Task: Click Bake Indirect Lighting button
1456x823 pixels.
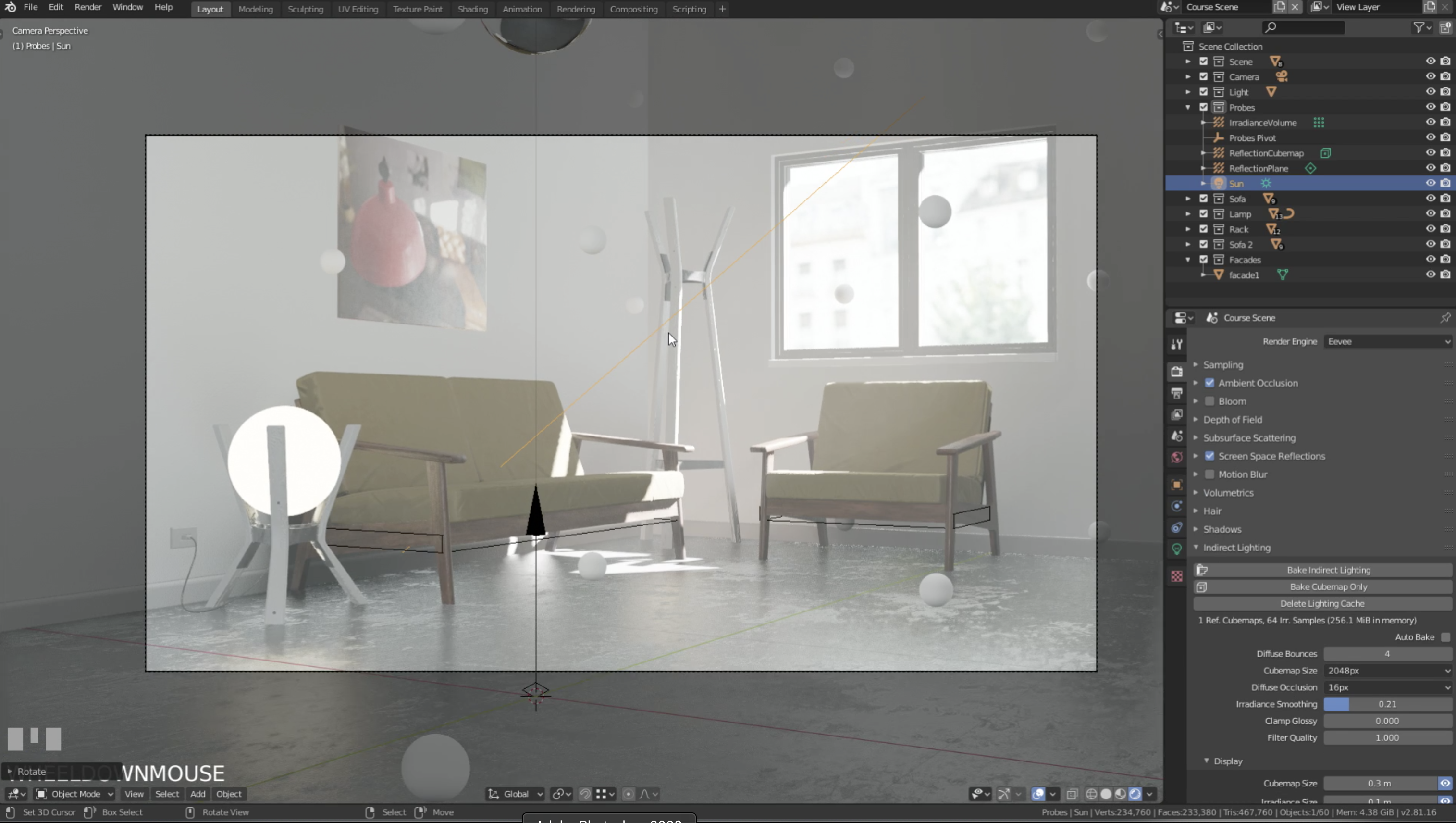Action: (1328, 570)
